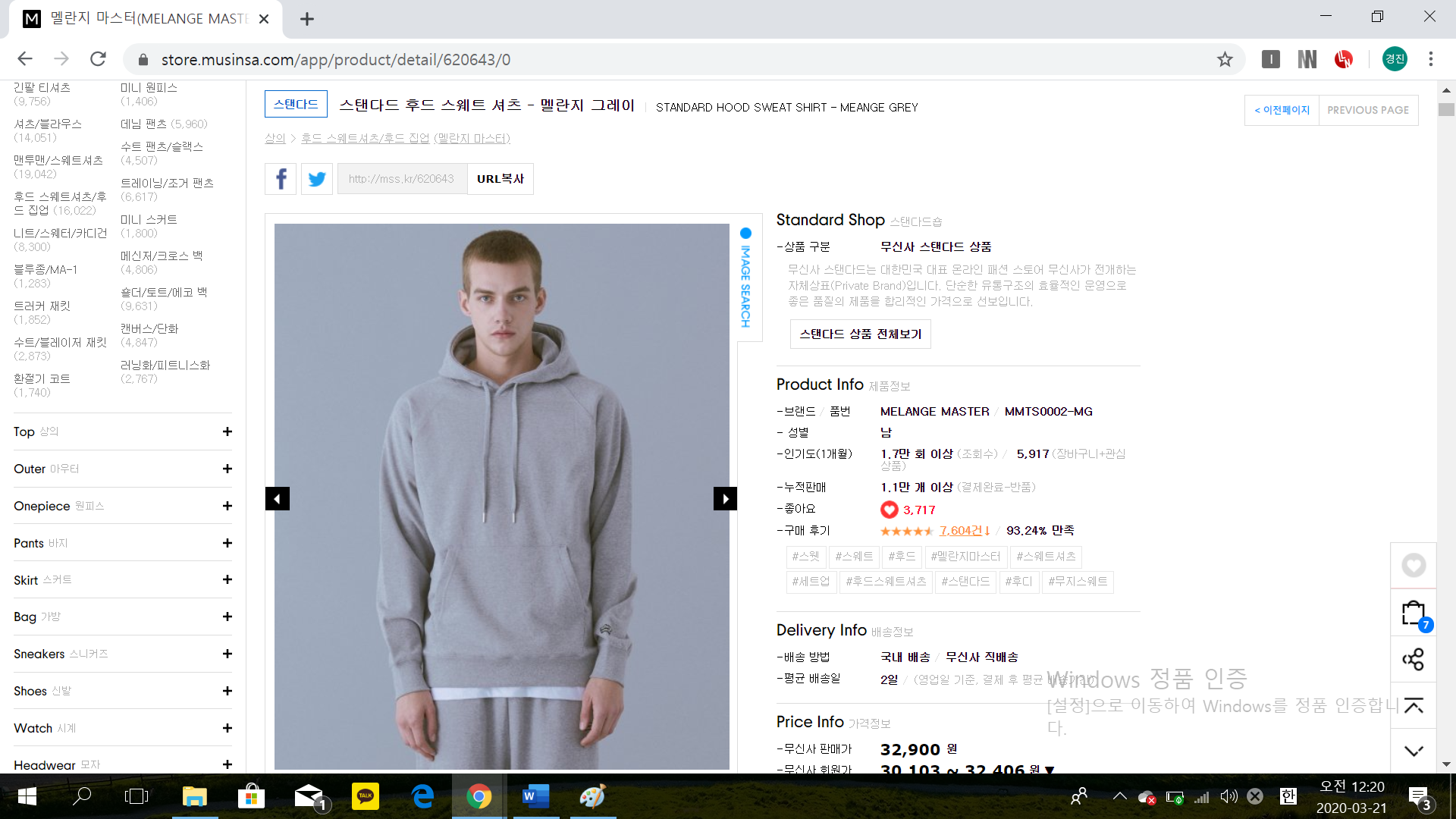Open shopping cart icon with badge 7
1456x819 pixels.
(x=1414, y=613)
